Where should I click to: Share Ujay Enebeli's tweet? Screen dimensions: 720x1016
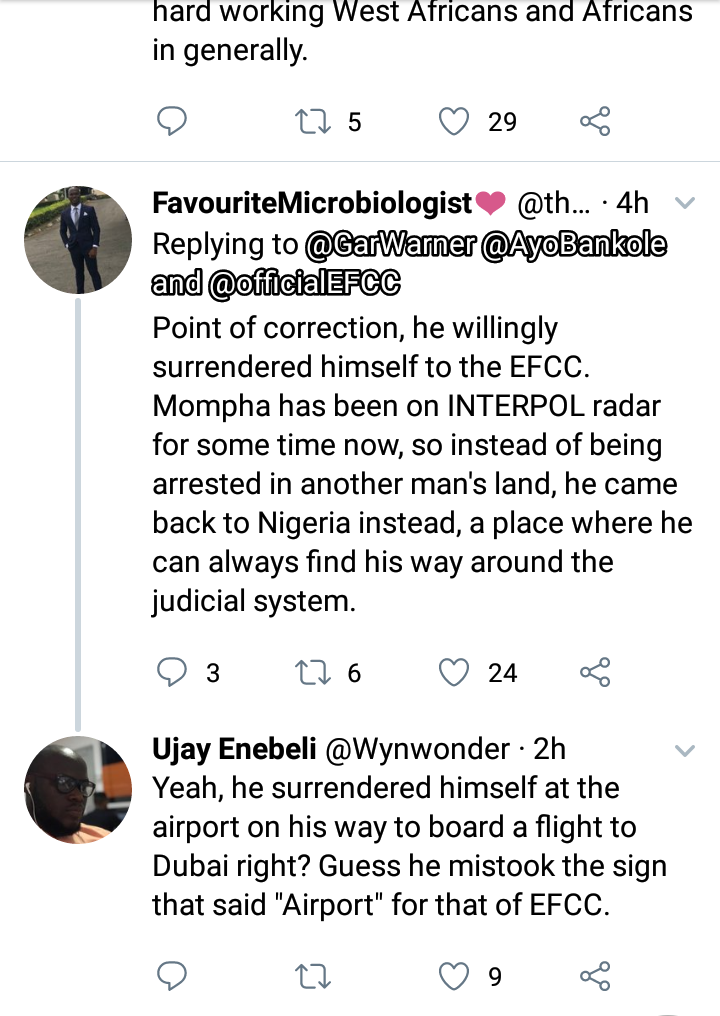595,976
